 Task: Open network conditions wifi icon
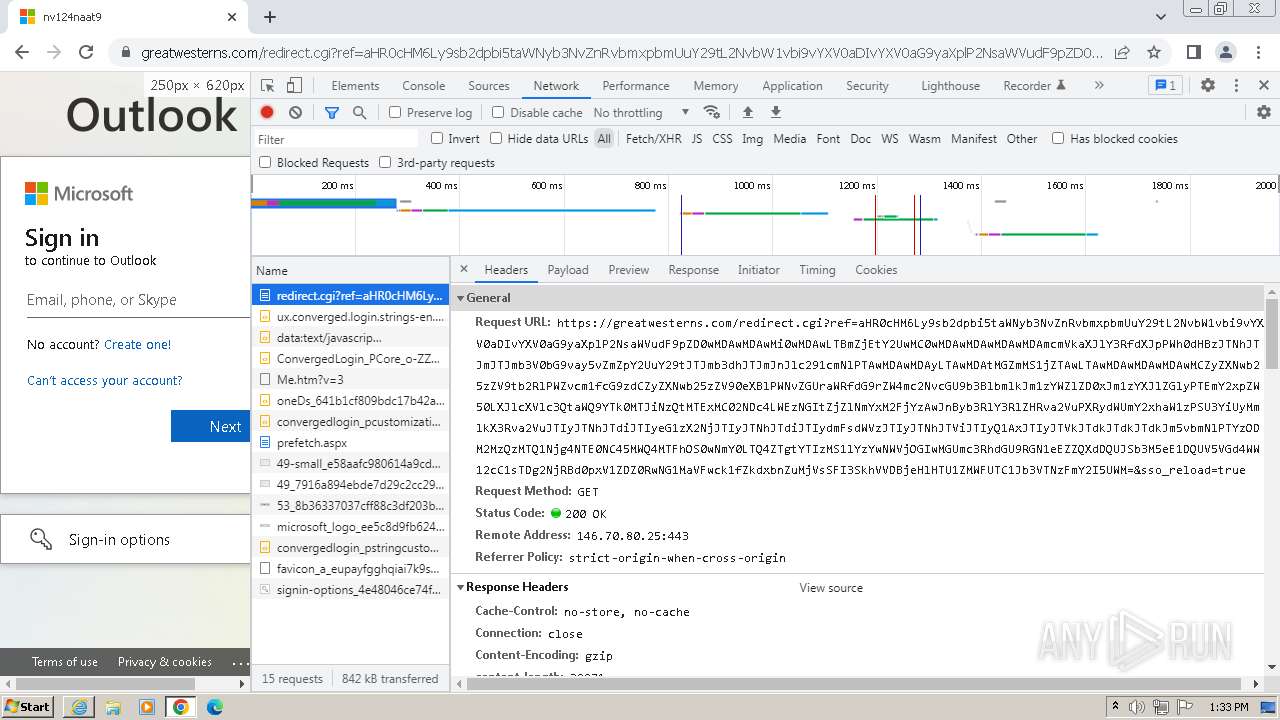point(712,112)
